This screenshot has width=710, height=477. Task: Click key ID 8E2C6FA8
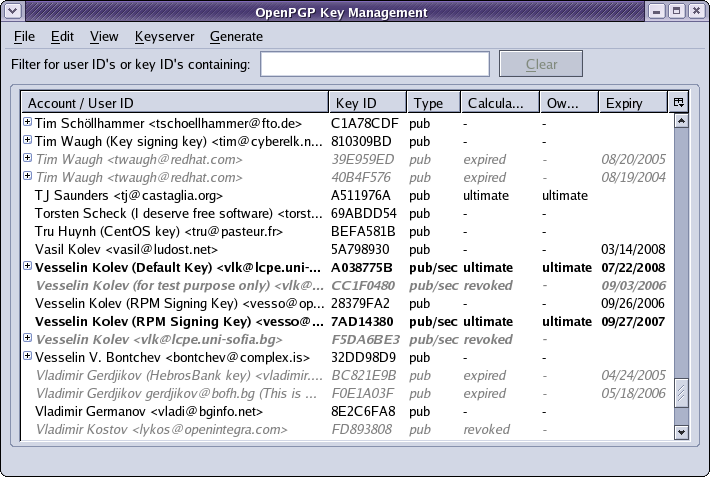363,411
